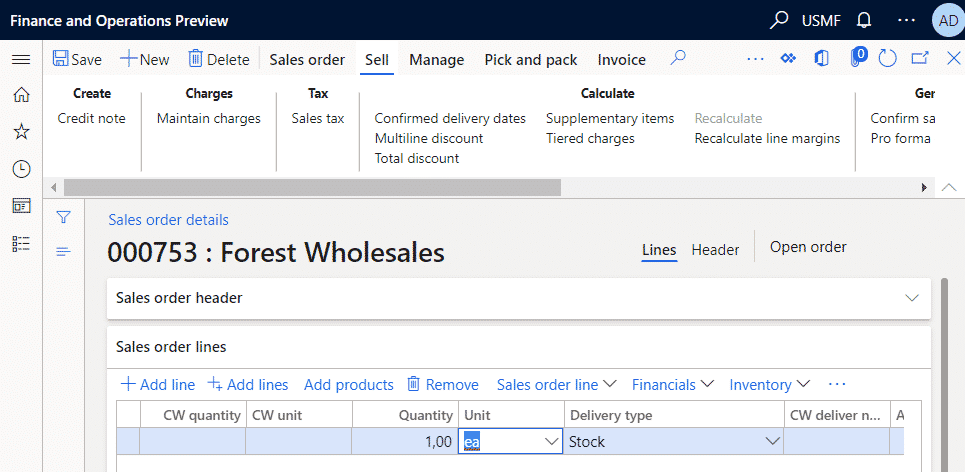Calculate Total discount
The image size is (965, 472).
coord(417,158)
